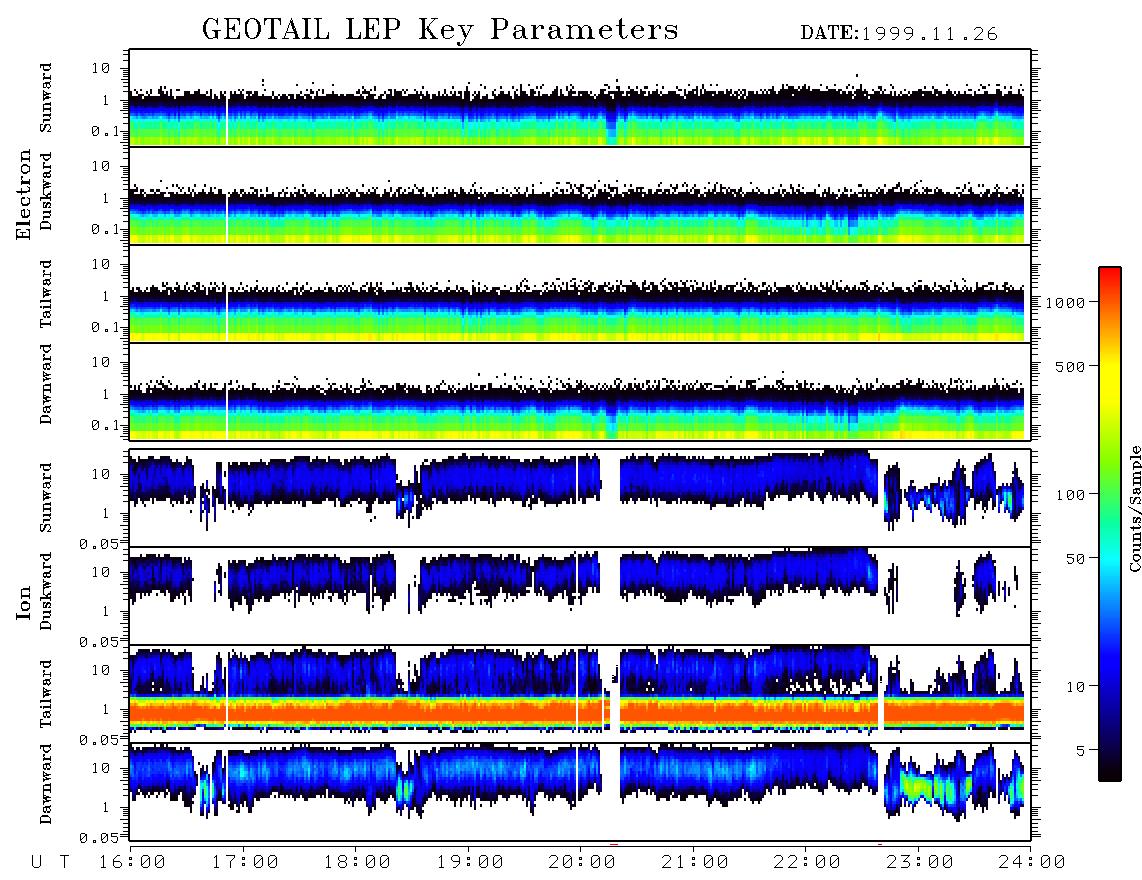
Task: Click the 50 color bar tick label
Action: tap(1075, 559)
